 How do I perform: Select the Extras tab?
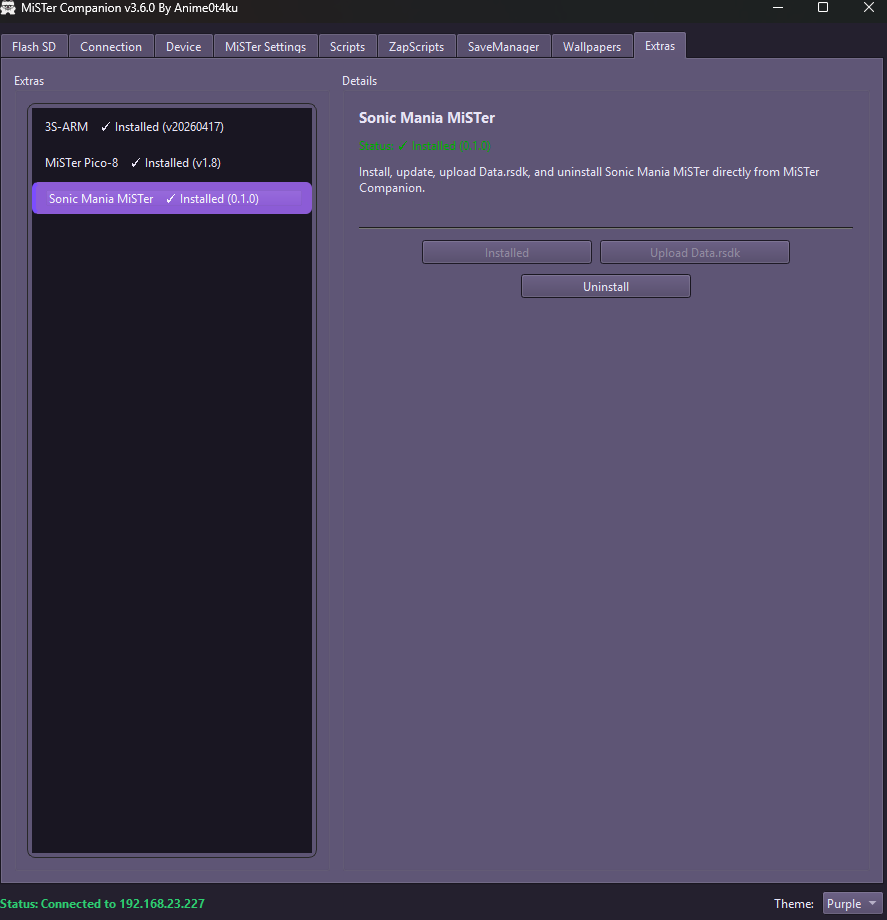660,45
